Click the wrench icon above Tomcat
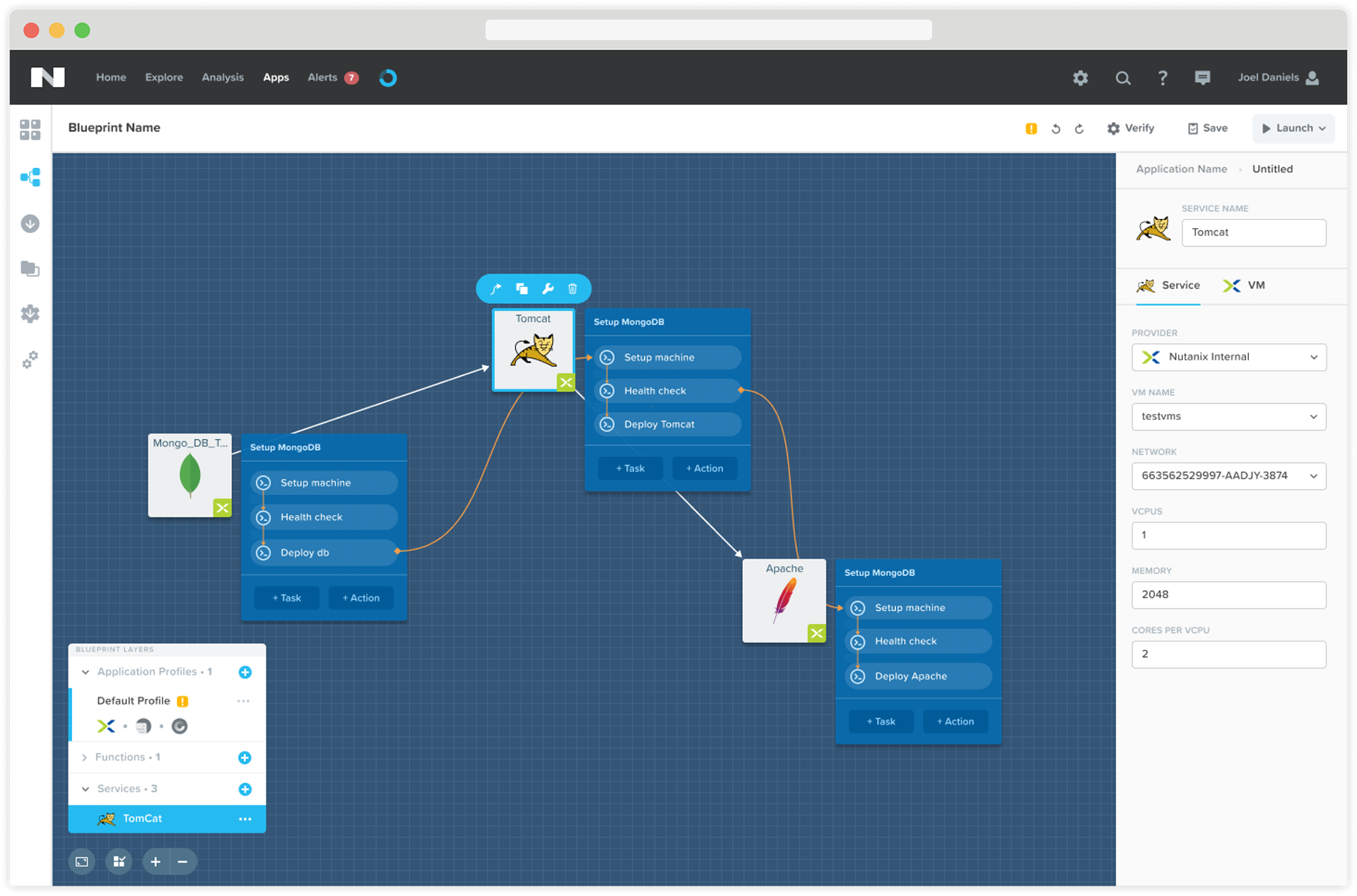This screenshot has height=896, width=1357. click(548, 288)
